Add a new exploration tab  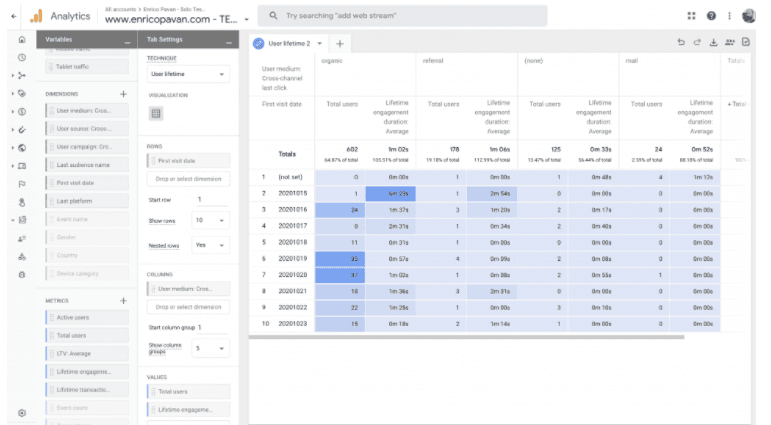tap(339, 44)
